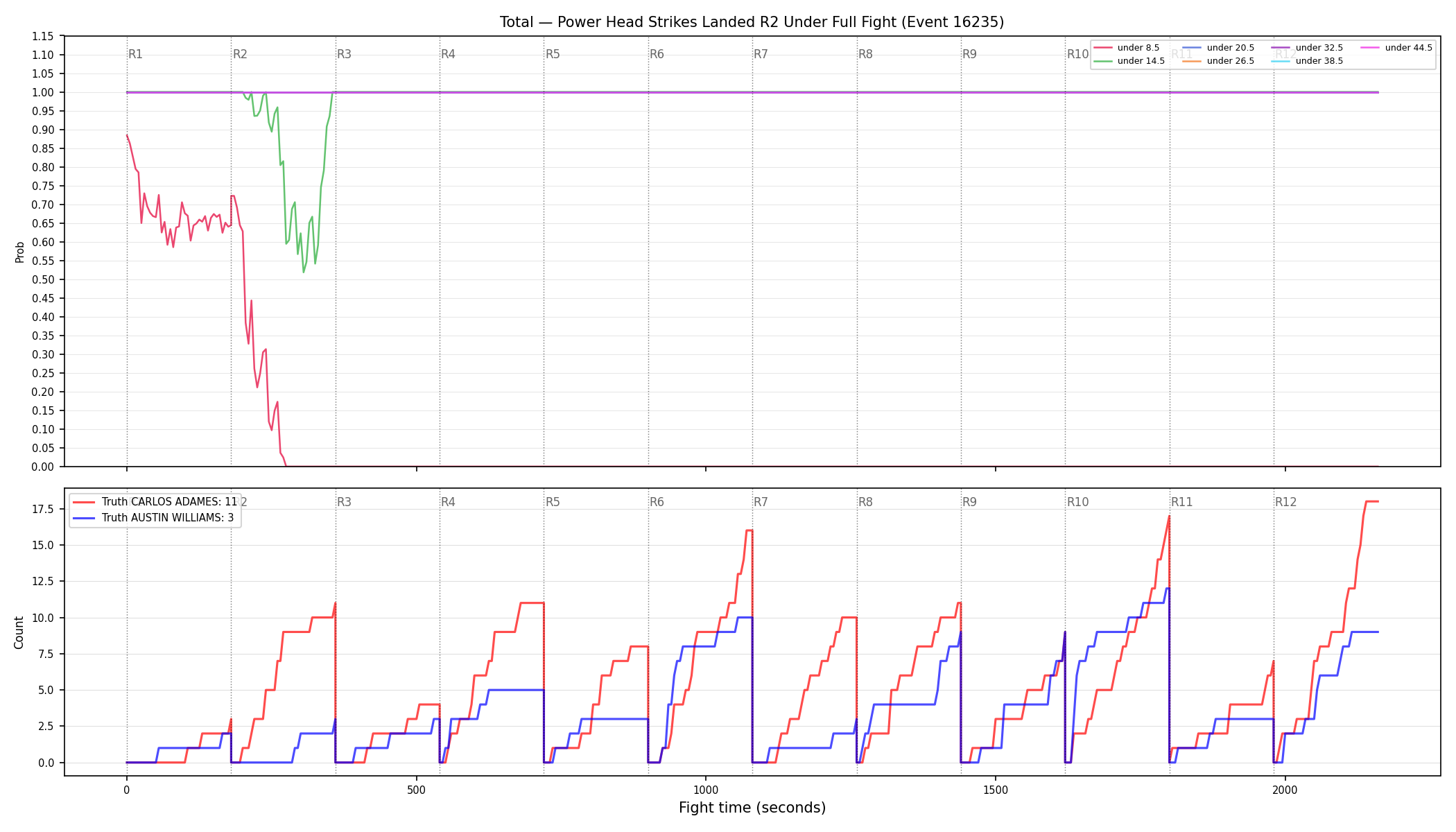
Task: Click the 'Fight time (seconds)' axis label
Action: (752, 808)
